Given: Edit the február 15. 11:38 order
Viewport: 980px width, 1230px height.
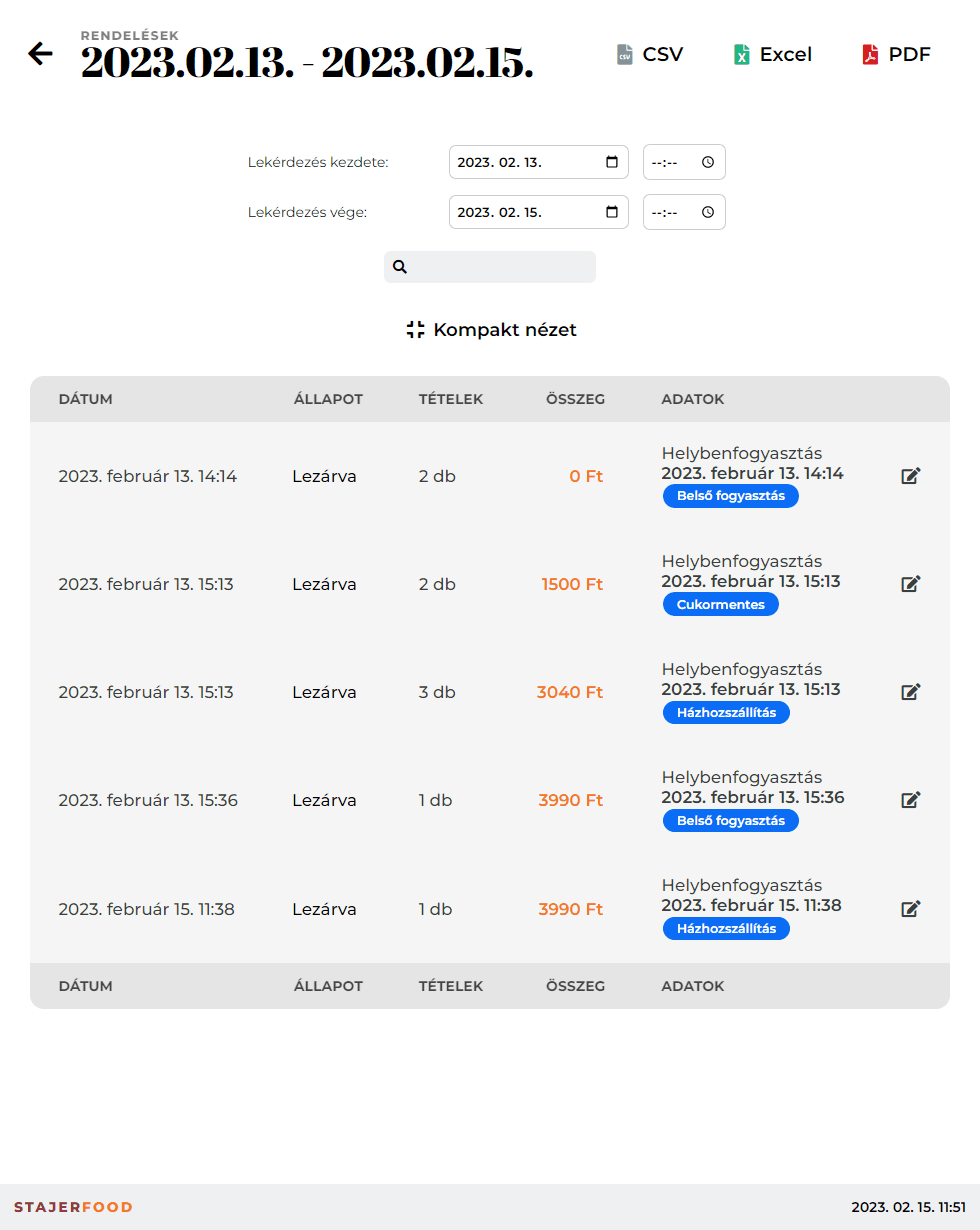Looking at the screenshot, I should (910, 909).
